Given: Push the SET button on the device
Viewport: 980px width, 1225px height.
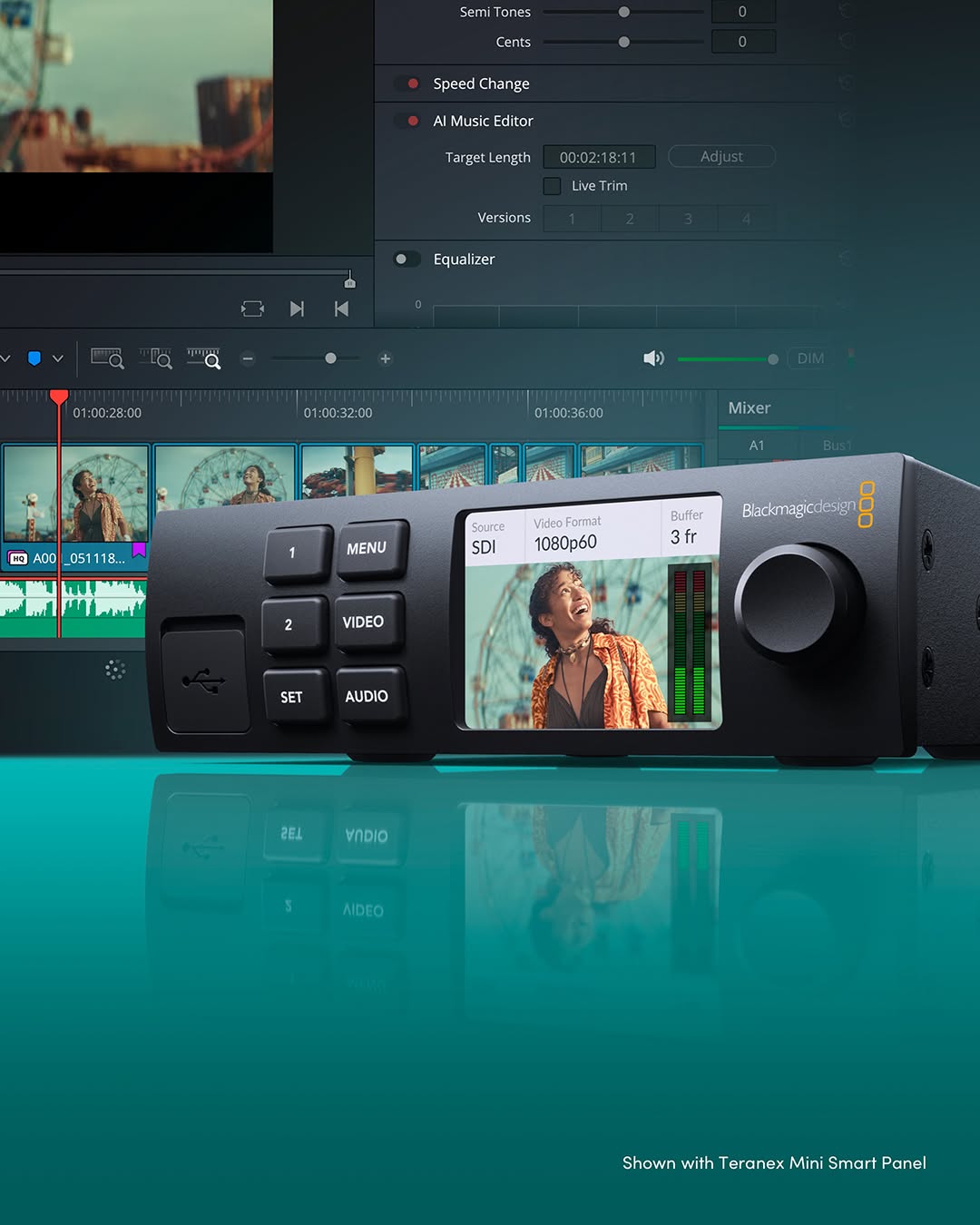Looking at the screenshot, I should pyautogui.click(x=295, y=697).
